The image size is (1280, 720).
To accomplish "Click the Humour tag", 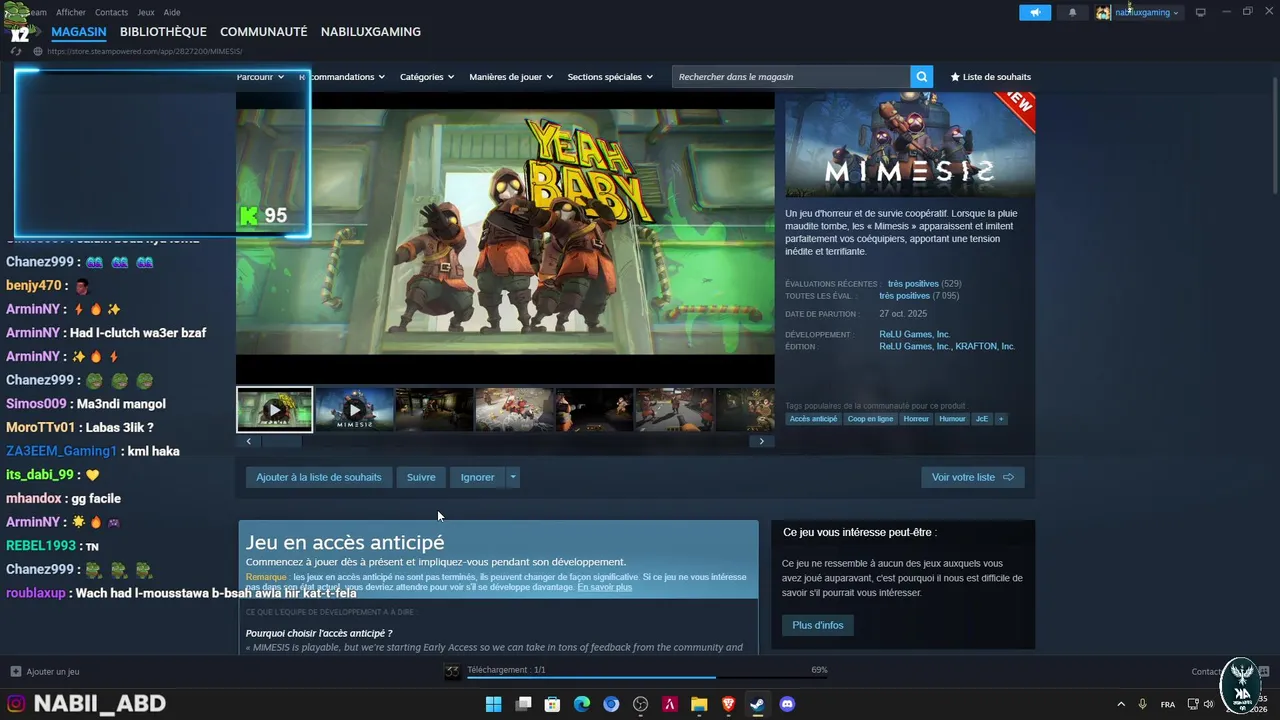I will point(952,419).
